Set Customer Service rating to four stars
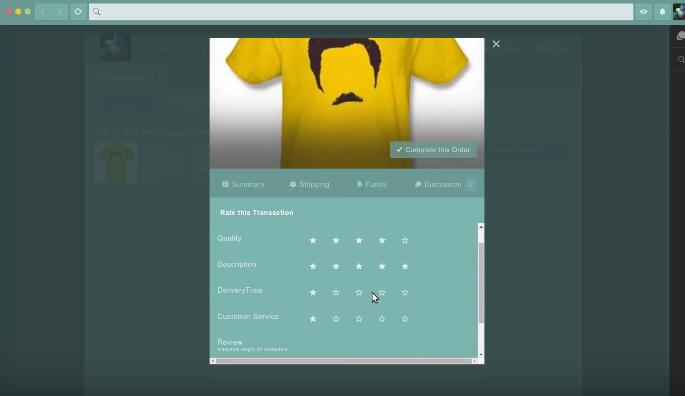The width and height of the screenshot is (685, 396). [x=382, y=319]
